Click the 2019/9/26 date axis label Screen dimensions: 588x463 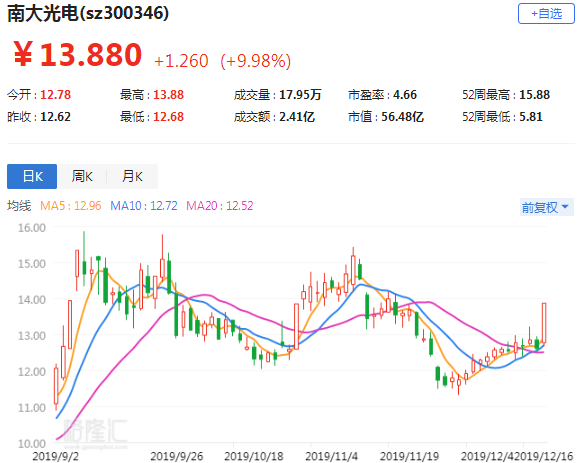(177, 456)
